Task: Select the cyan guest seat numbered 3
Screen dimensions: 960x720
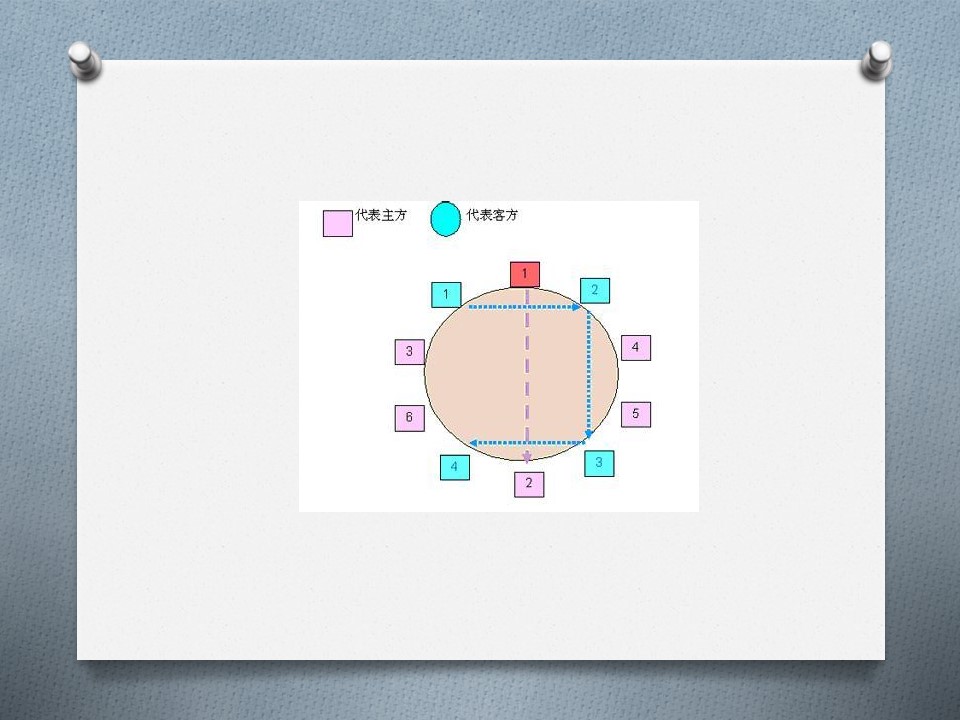Action: 599,463
